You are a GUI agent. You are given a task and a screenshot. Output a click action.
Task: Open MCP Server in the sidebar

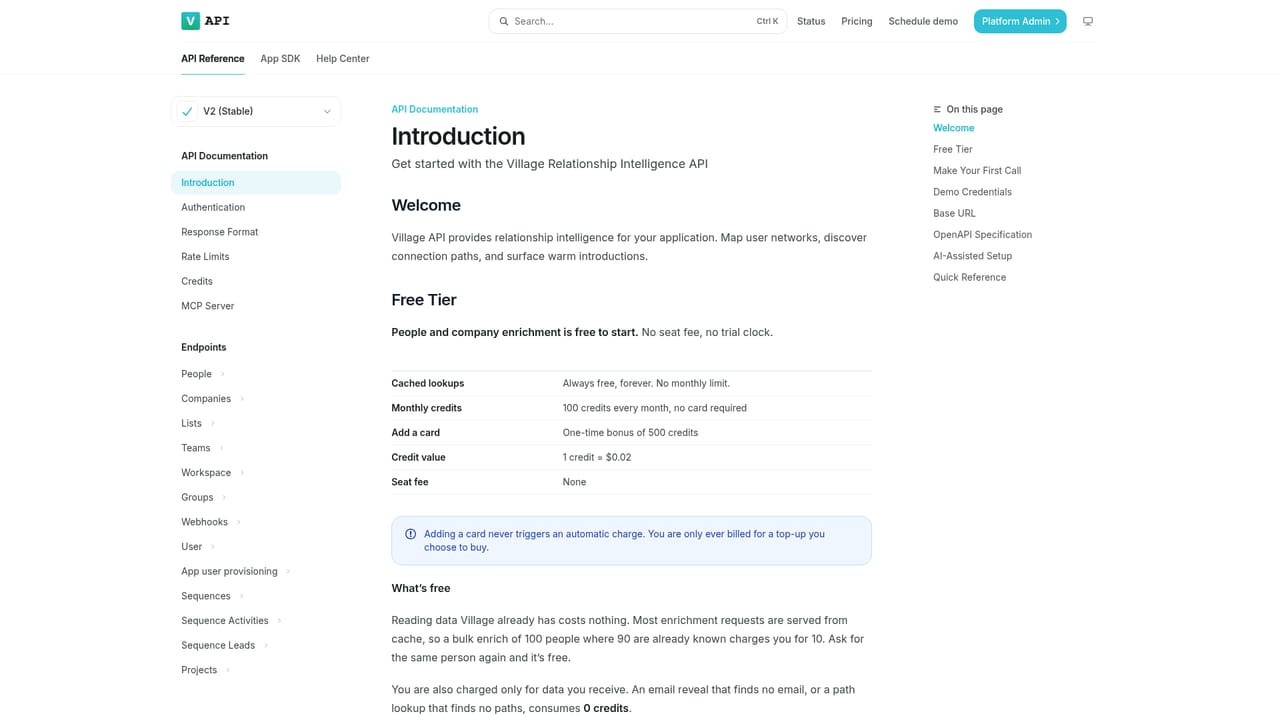(x=256, y=306)
